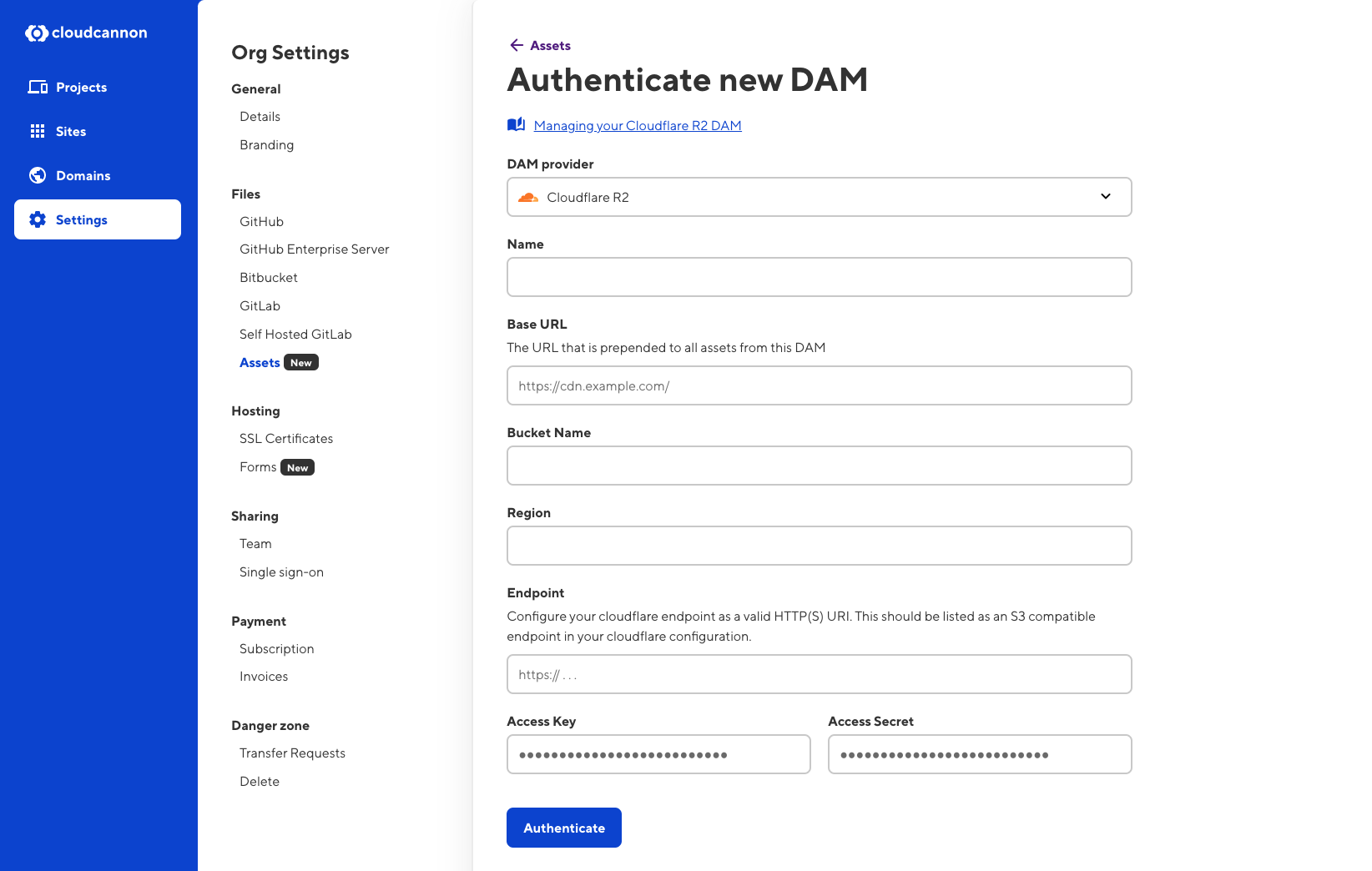Open Projects in the main navigation
Image resolution: width=1372 pixels, height=871 pixels.
[98, 87]
